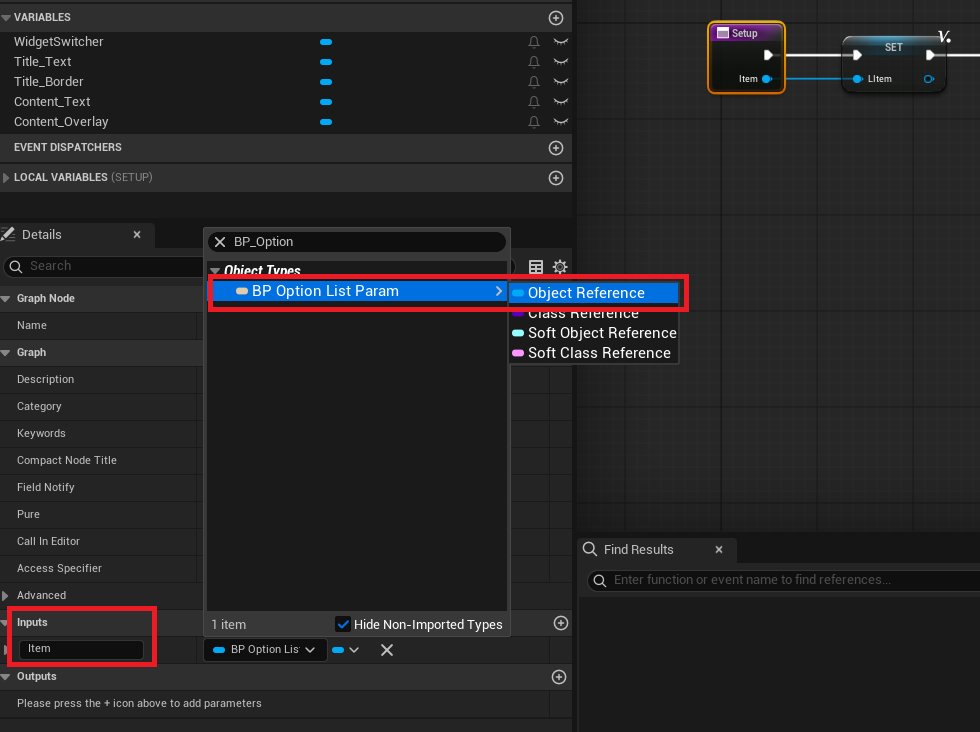Select Object Reference in the submenu
This screenshot has width=980, height=732.
(x=586, y=293)
